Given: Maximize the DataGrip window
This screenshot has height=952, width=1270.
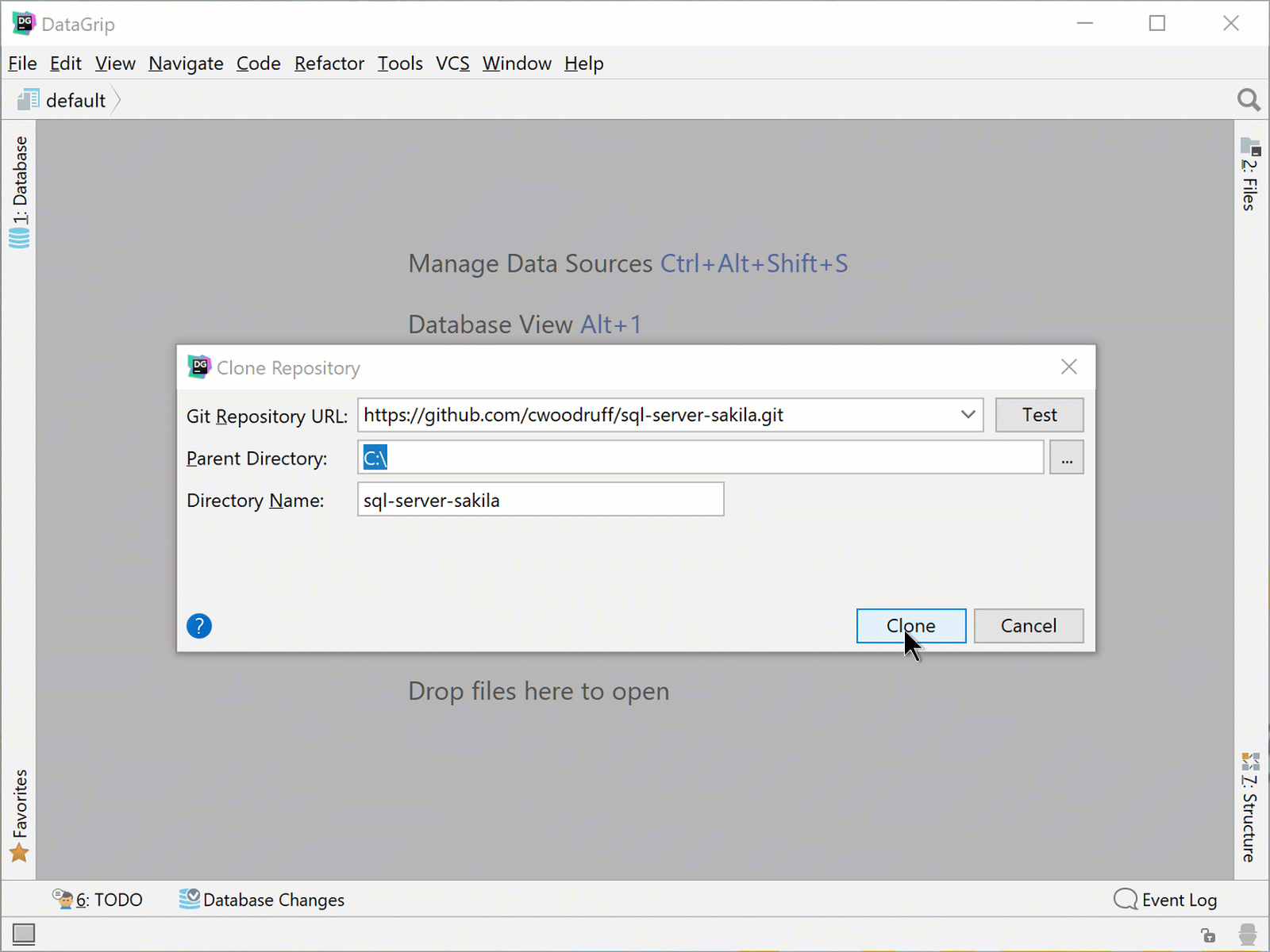Looking at the screenshot, I should 1157,23.
